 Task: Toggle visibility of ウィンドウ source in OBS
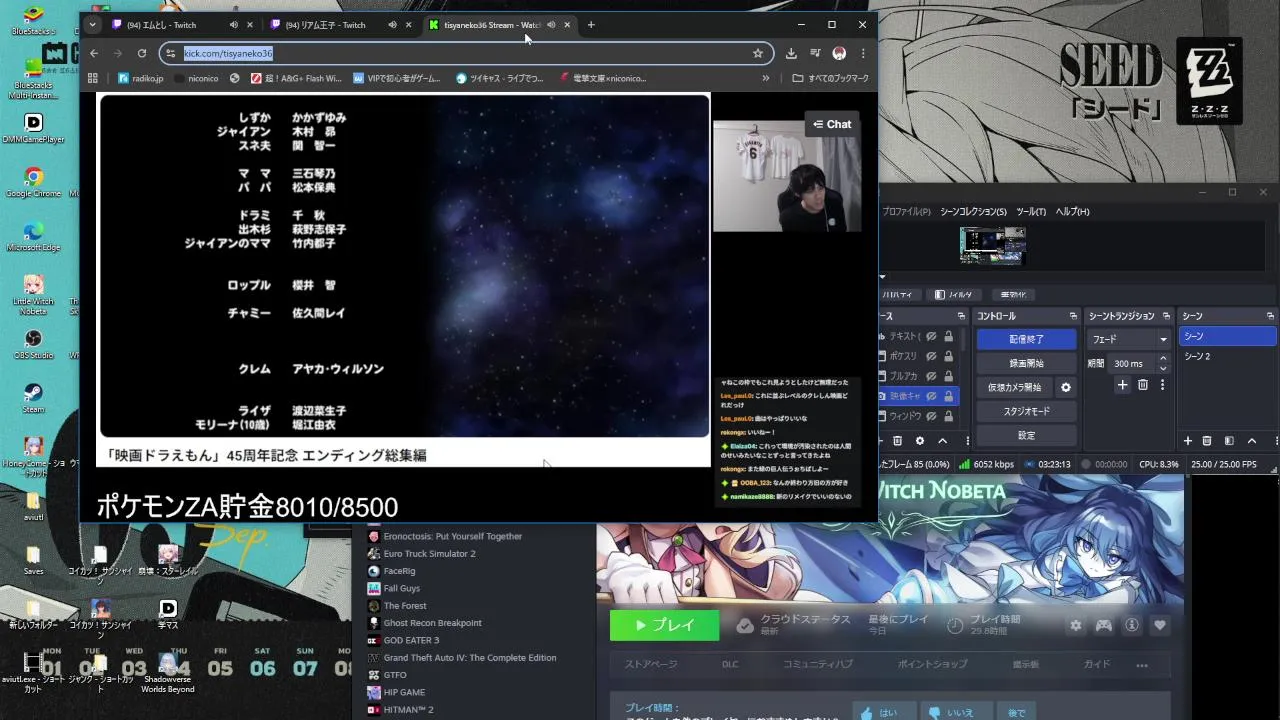click(931, 416)
